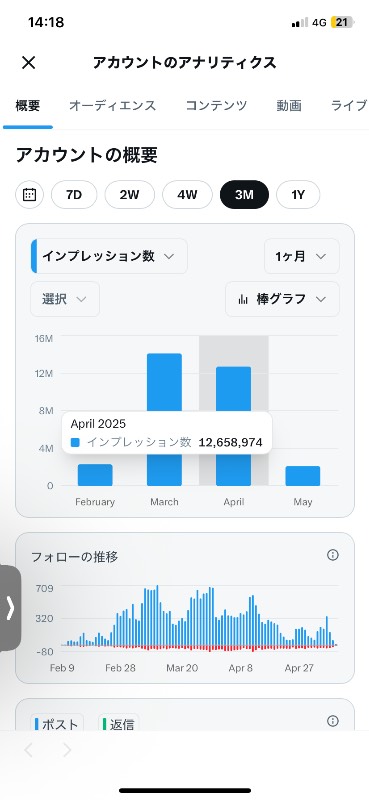This screenshot has height=800, width=369.
Task: Open the calendar date picker icon
Action: (x=30, y=194)
